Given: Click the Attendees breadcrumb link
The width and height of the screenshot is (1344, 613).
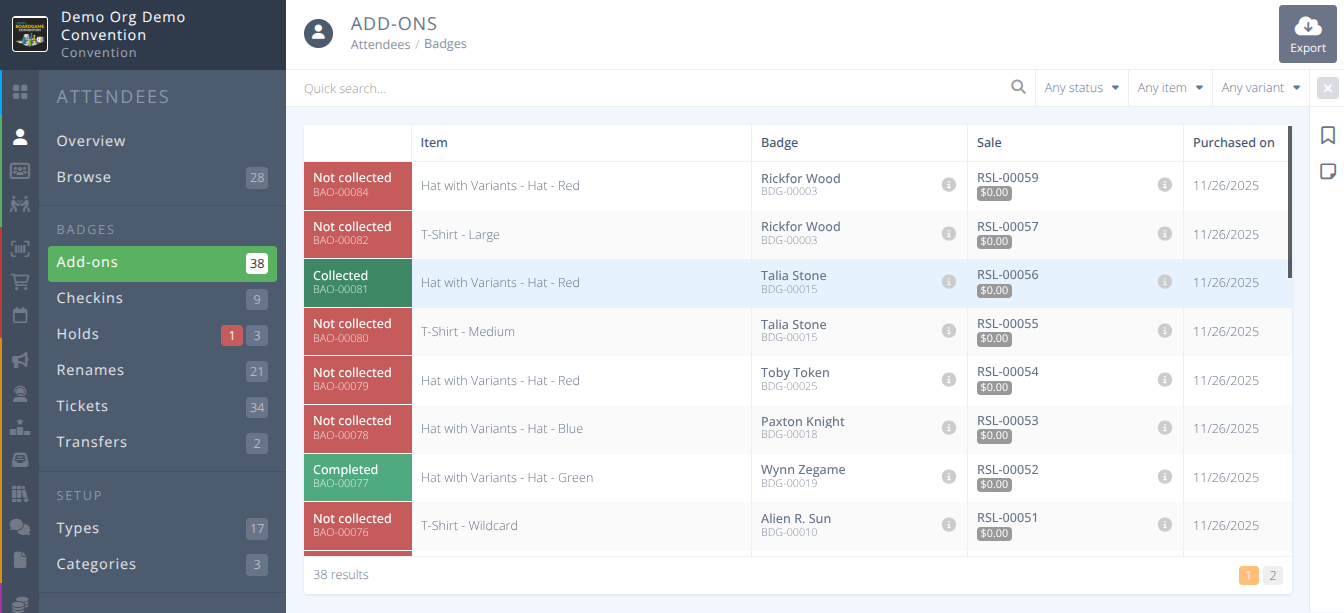Looking at the screenshot, I should click(x=380, y=44).
